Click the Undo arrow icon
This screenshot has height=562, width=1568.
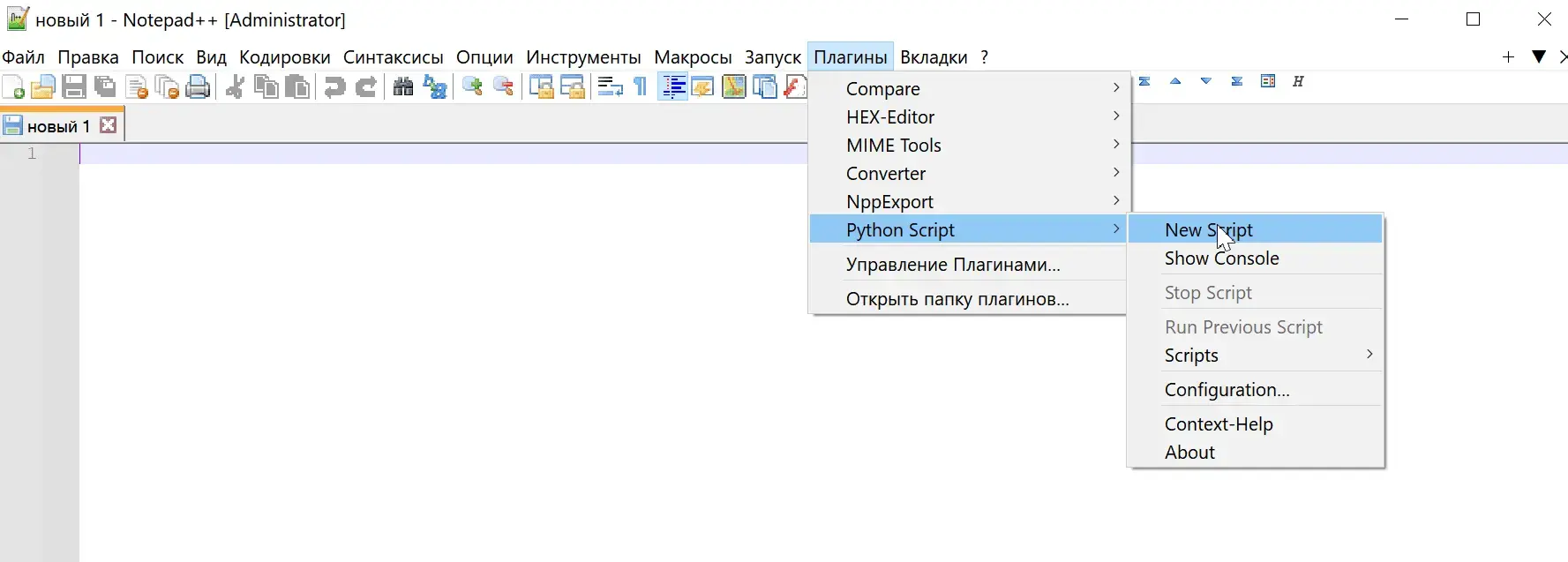pos(334,86)
